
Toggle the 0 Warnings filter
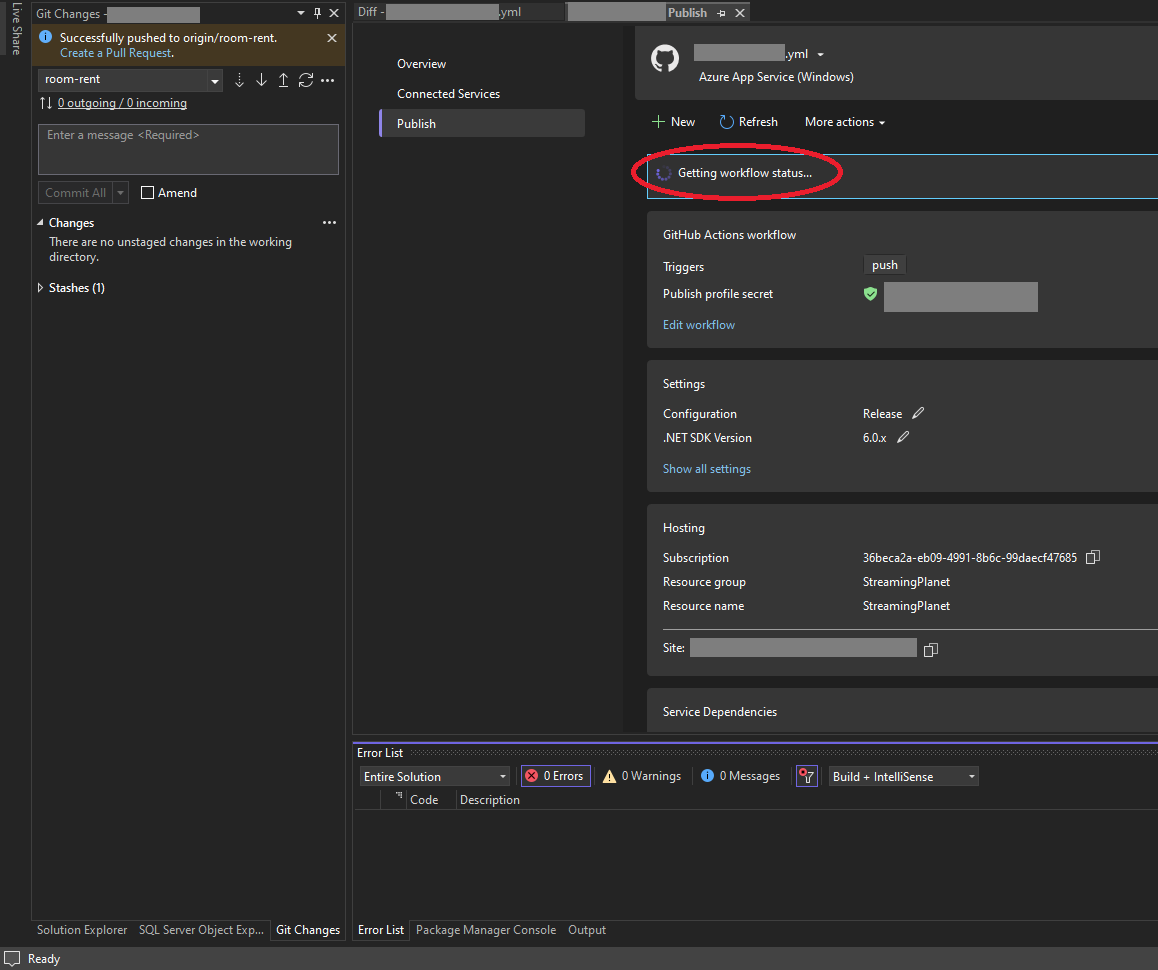click(x=641, y=775)
